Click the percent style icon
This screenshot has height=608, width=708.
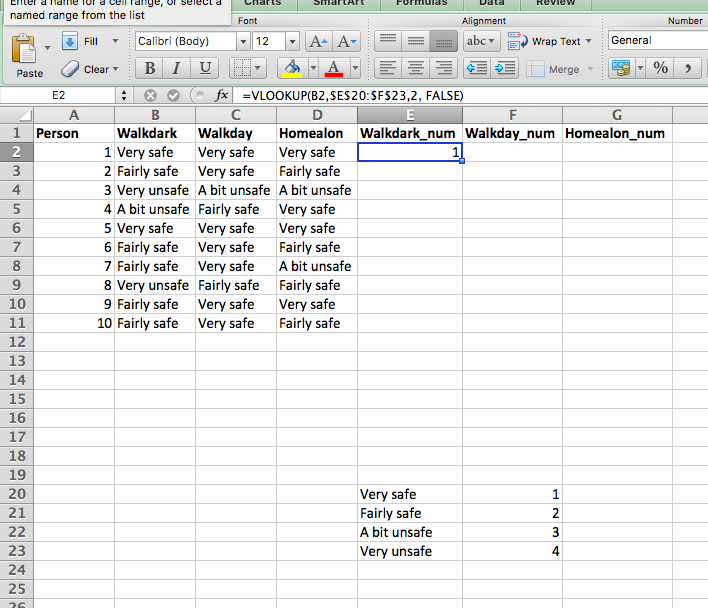point(660,68)
